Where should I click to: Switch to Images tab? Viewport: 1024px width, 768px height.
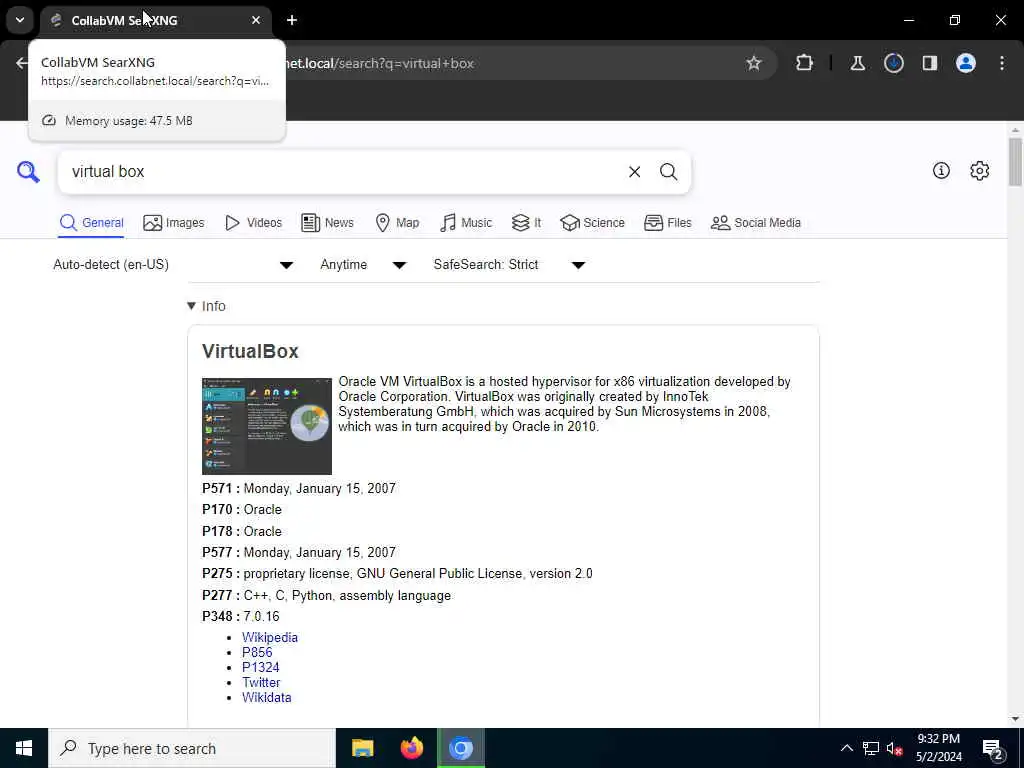click(x=174, y=223)
